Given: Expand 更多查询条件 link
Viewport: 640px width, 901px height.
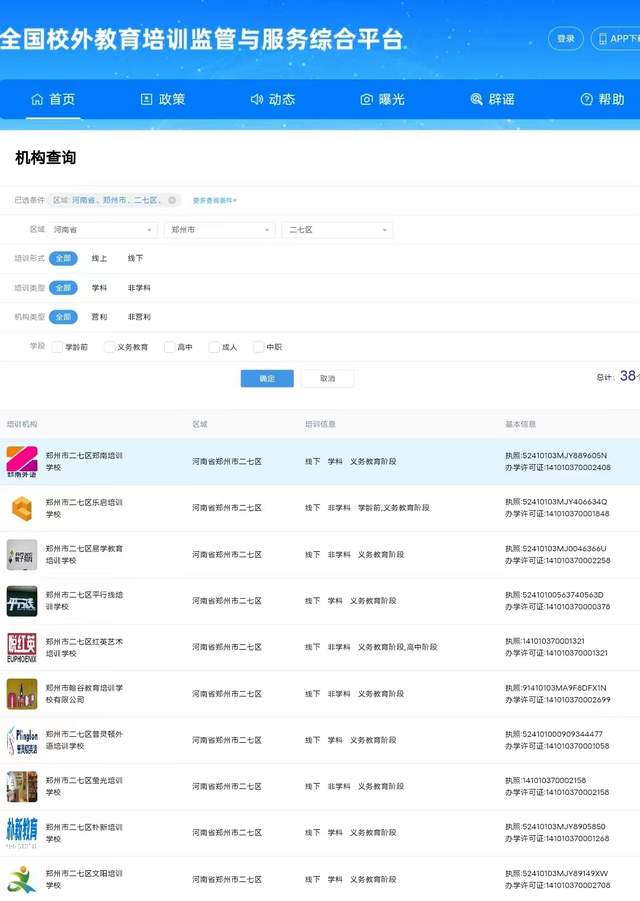Looking at the screenshot, I should pyautogui.click(x=214, y=201).
